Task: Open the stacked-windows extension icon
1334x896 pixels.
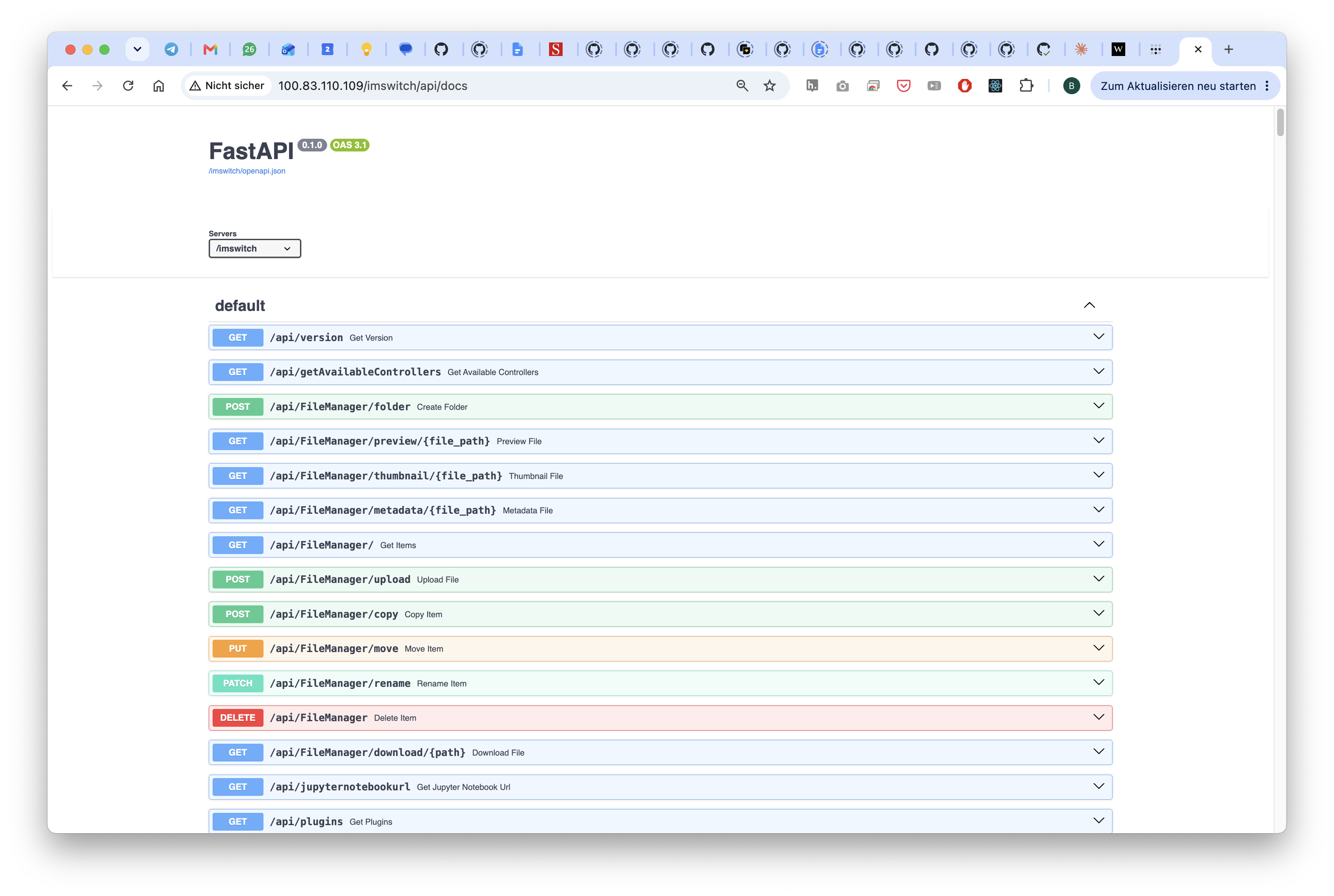Action: tap(873, 86)
